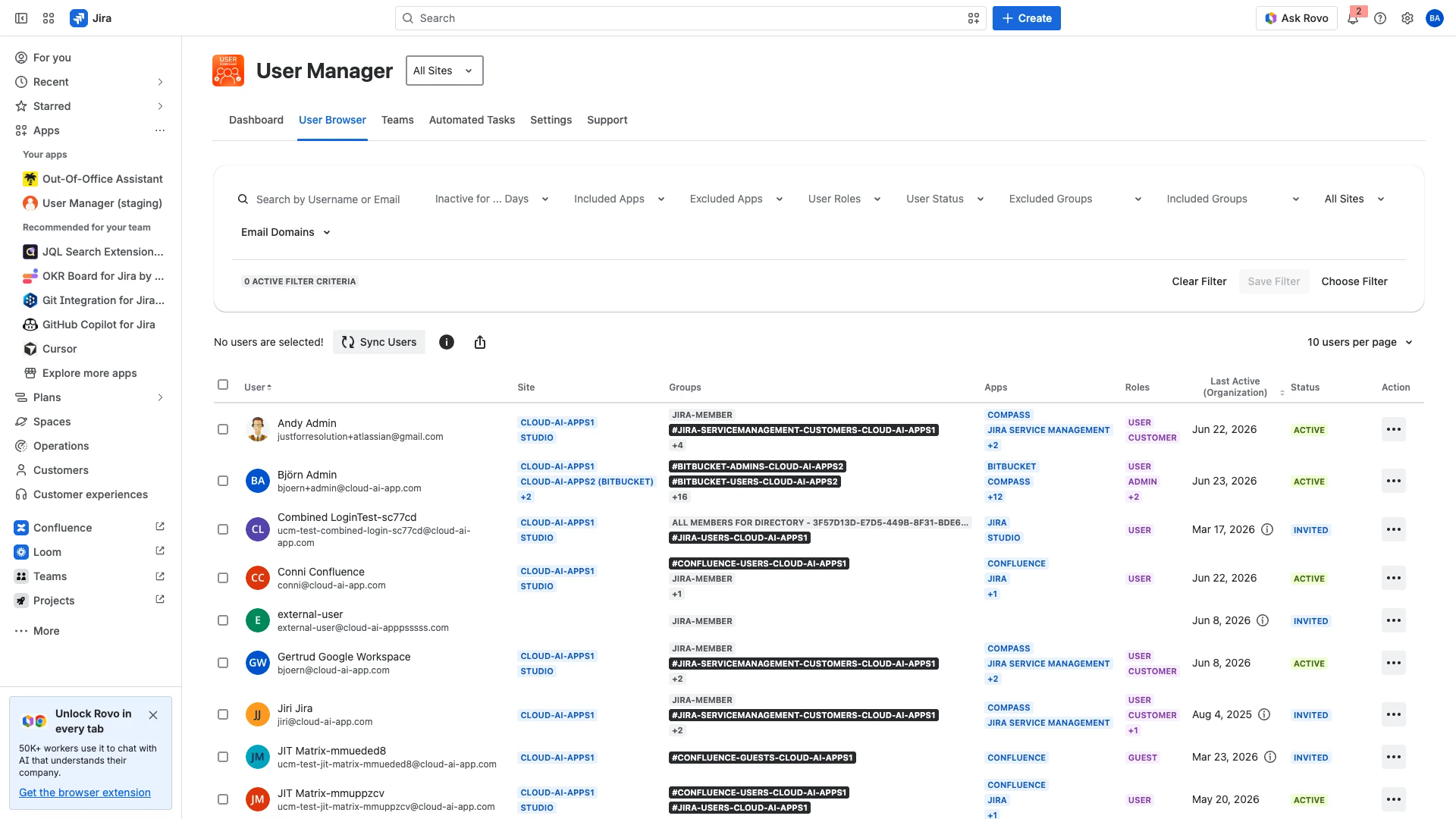This screenshot has height=819, width=1456.
Task: Open the Excluded Groups filter dropdown
Action: (x=1075, y=199)
